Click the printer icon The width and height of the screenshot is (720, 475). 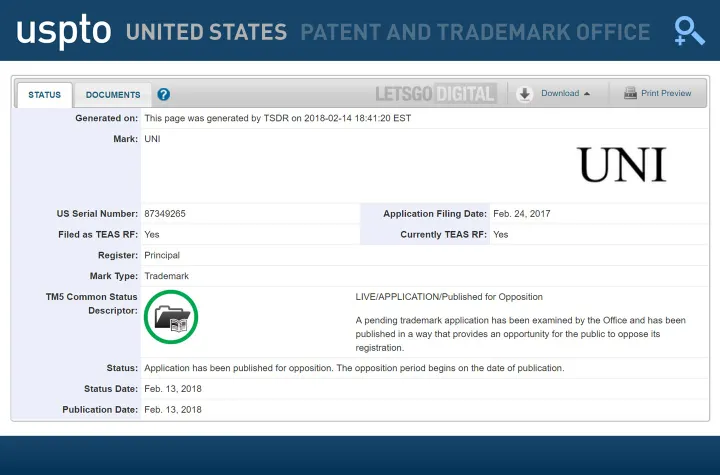(630, 93)
